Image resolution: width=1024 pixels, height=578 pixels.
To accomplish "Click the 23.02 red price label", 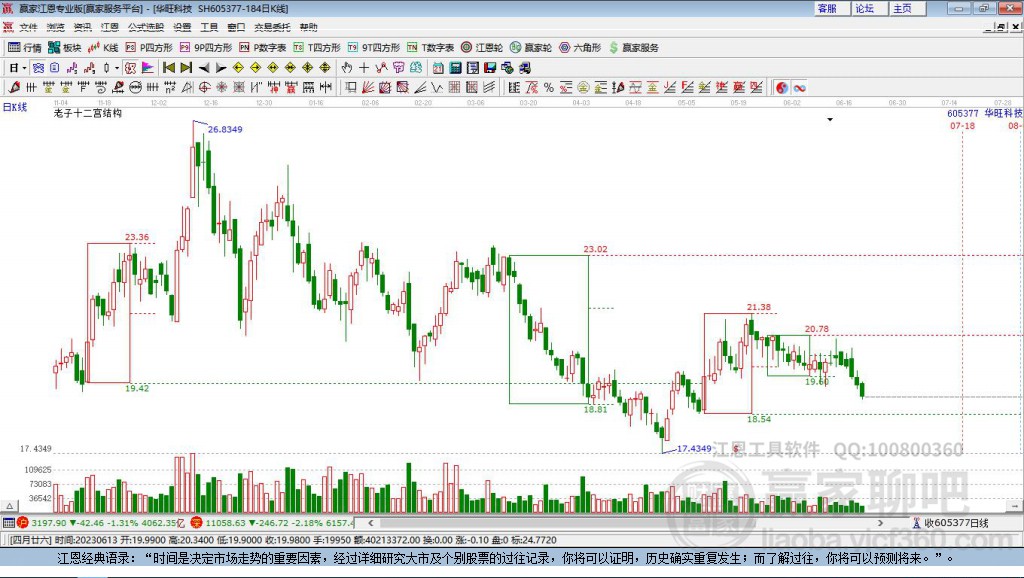I will (x=595, y=249).
